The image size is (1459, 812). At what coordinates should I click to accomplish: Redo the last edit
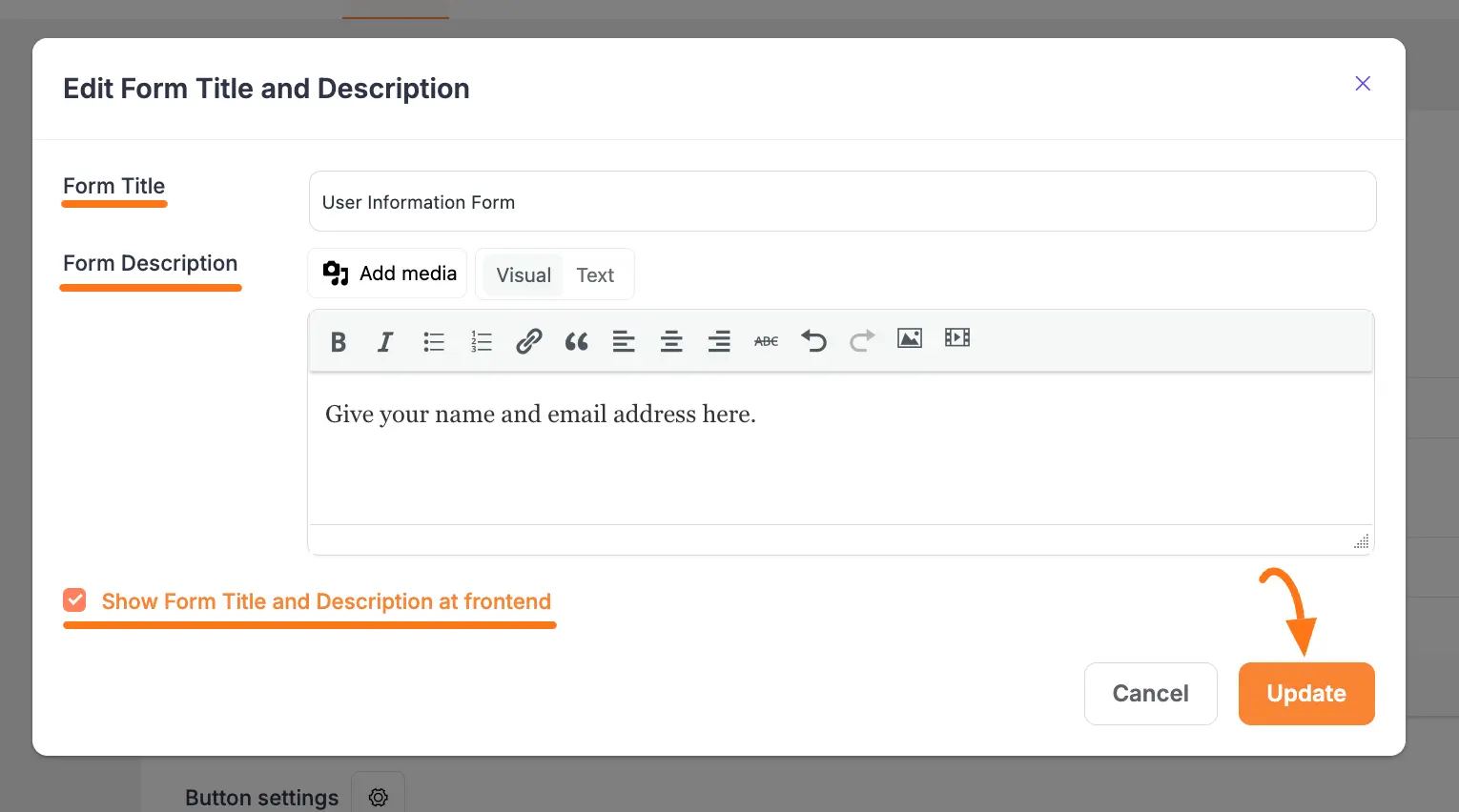tap(861, 340)
